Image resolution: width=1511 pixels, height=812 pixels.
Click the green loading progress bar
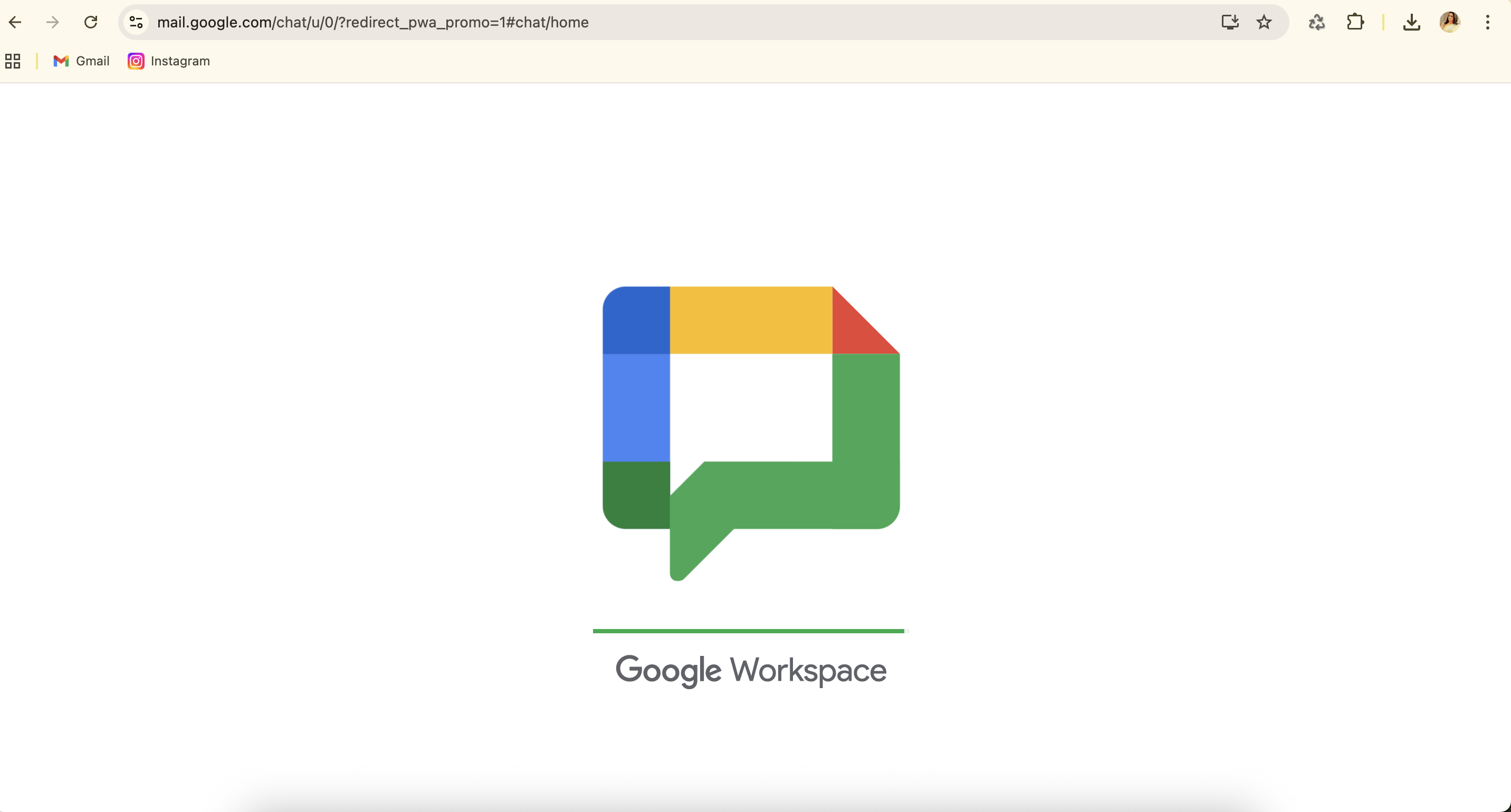[x=749, y=631]
